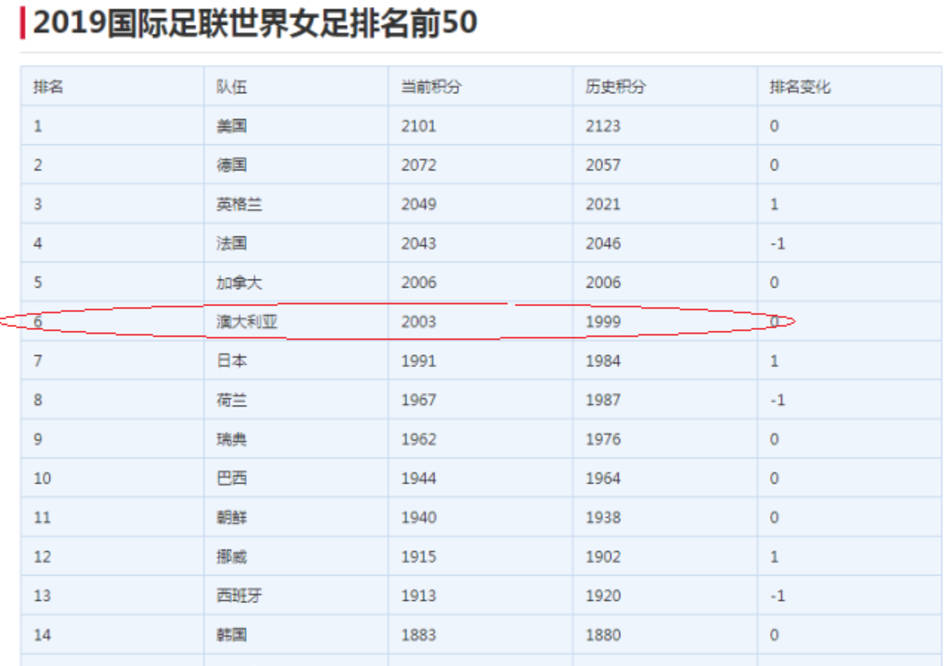
Task: Click 韩国's historical points value 1880
Action: pos(603,635)
